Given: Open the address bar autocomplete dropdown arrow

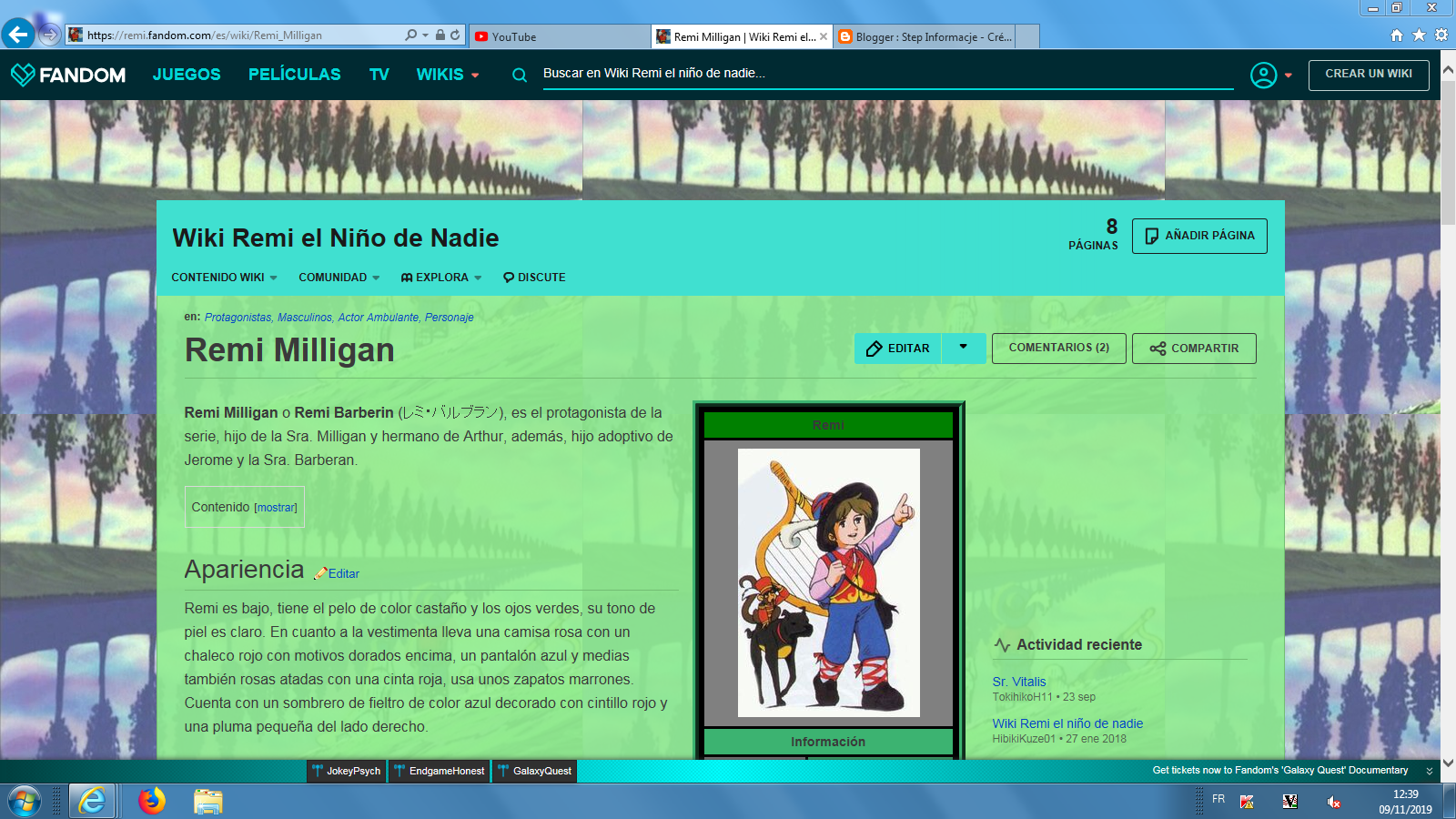Looking at the screenshot, I should 425,35.
